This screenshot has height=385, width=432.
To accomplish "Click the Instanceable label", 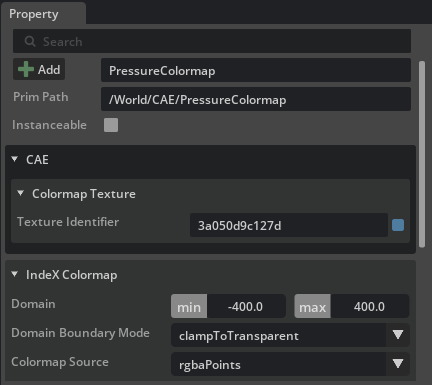I will tap(49, 125).
